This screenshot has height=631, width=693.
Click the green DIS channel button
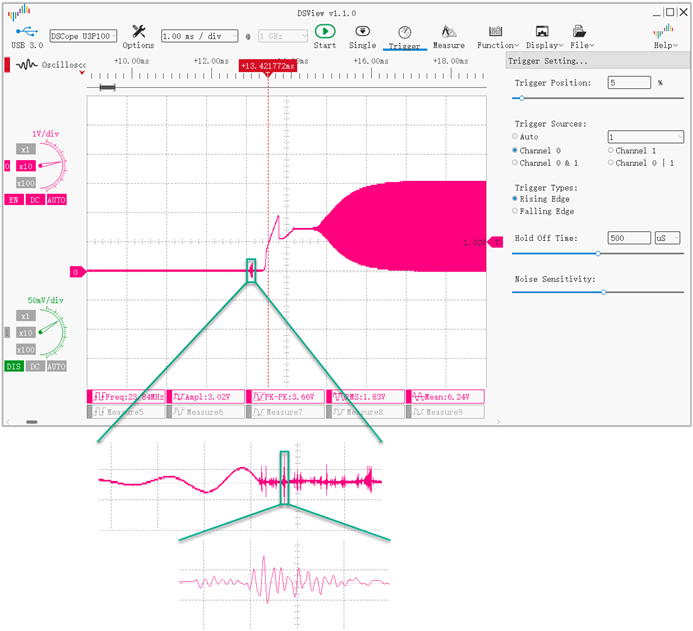point(14,367)
